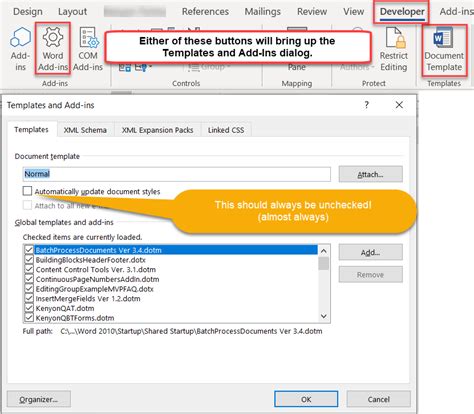Confirm the dialog with OK
474x414 pixels.
306,399
